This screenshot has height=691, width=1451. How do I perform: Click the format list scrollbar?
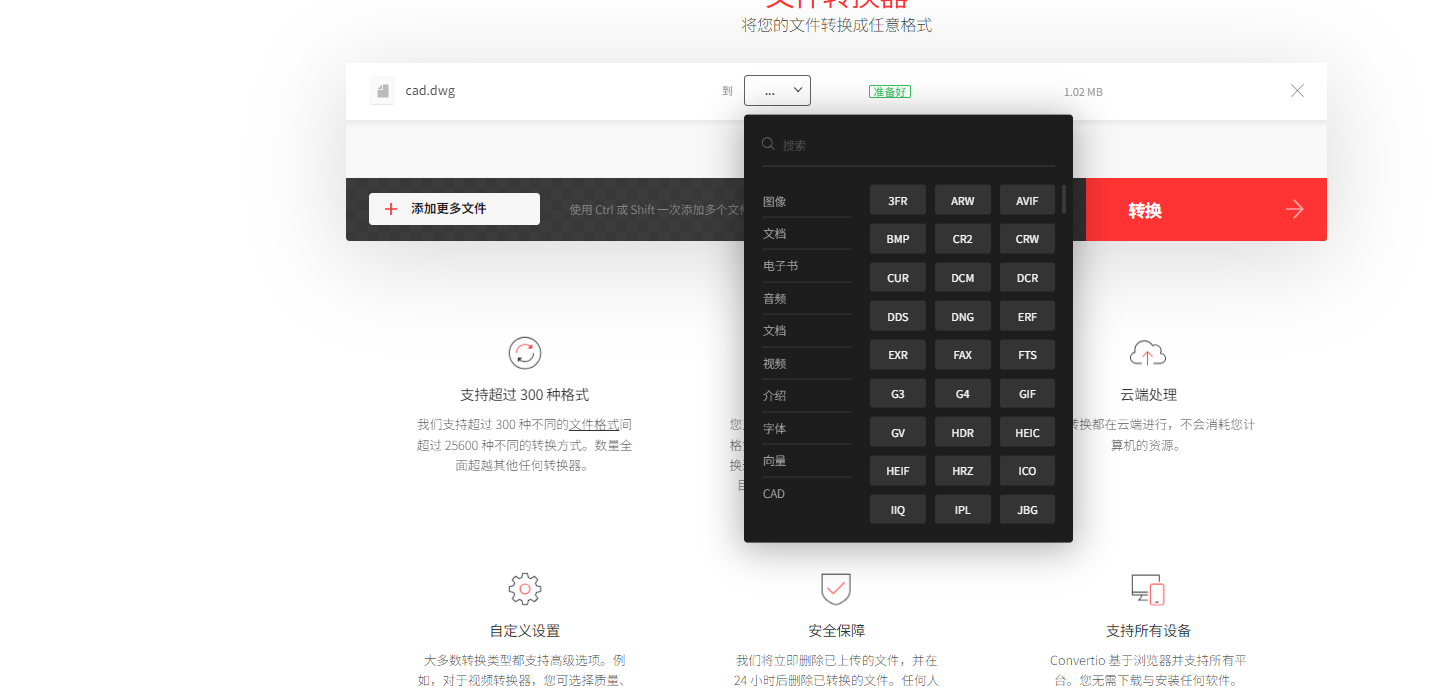click(x=1064, y=198)
